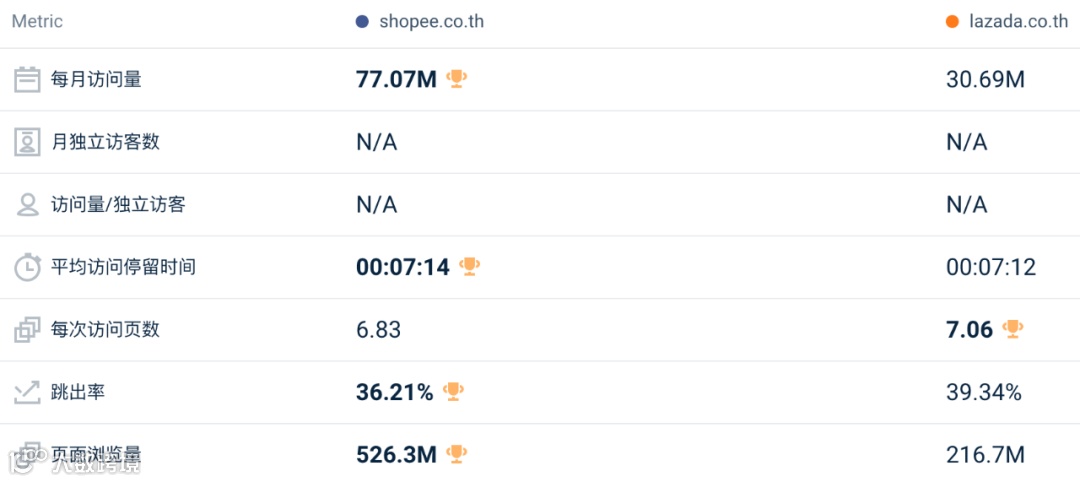Click the 00:07:12 duration value

[991, 267]
